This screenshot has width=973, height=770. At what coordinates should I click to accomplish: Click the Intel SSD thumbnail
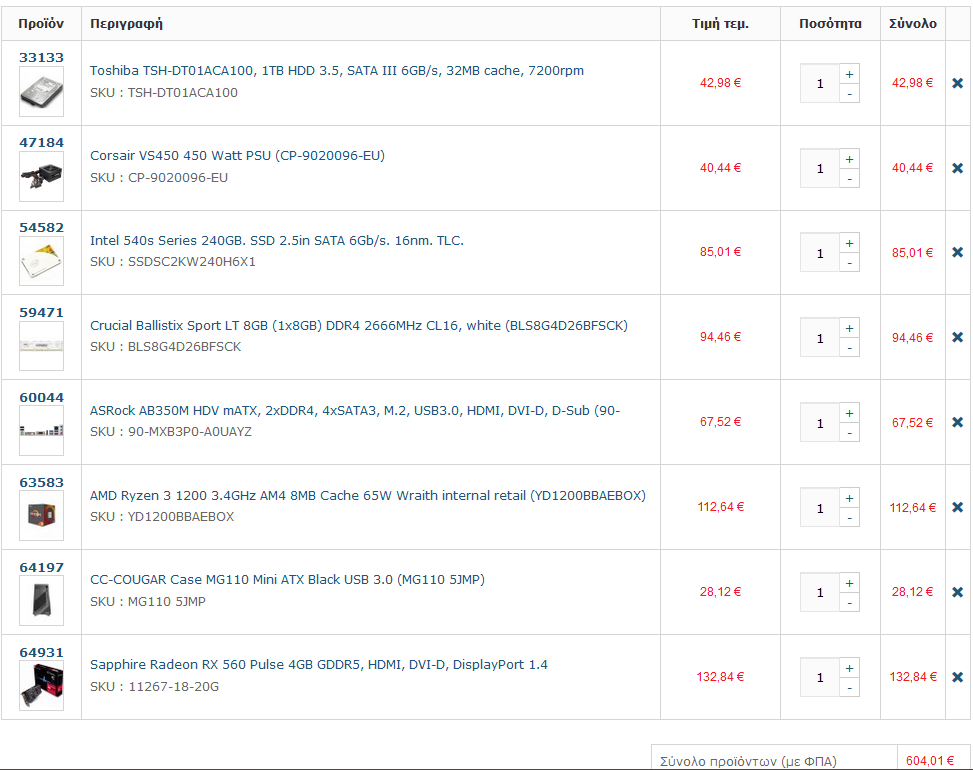(42, 261)
